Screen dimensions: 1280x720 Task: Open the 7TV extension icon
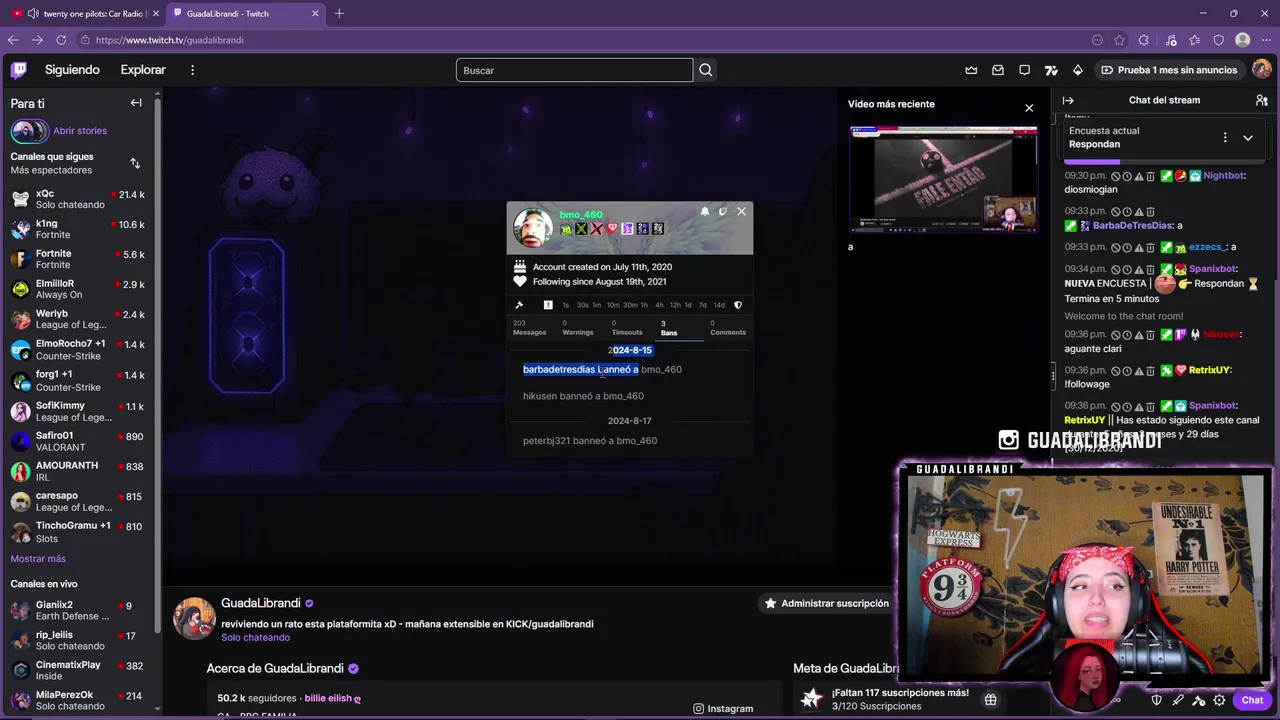click(1051, 70)
